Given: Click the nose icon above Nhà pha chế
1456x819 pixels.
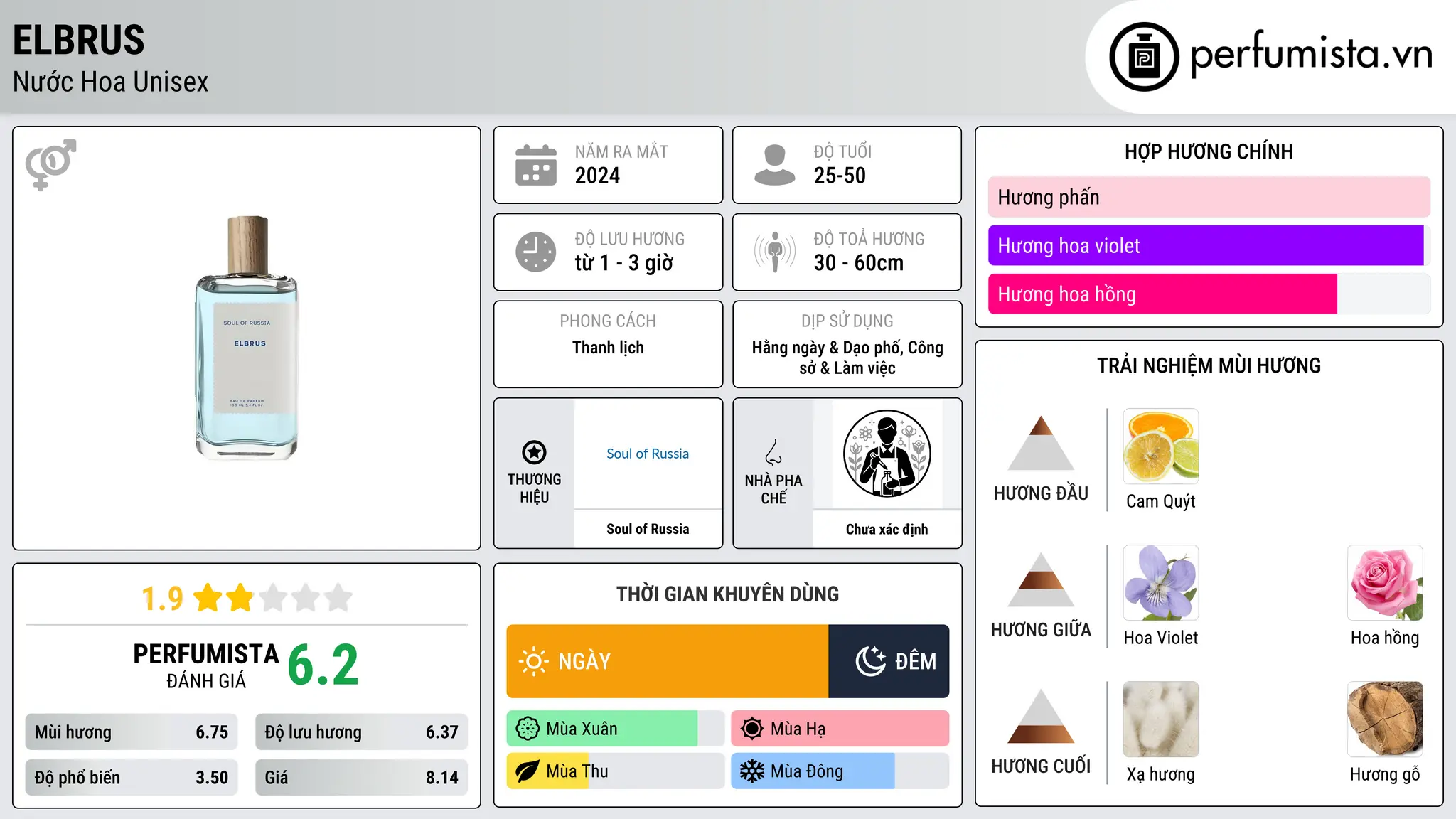Looking at the screenshot, I should point(773,452).
